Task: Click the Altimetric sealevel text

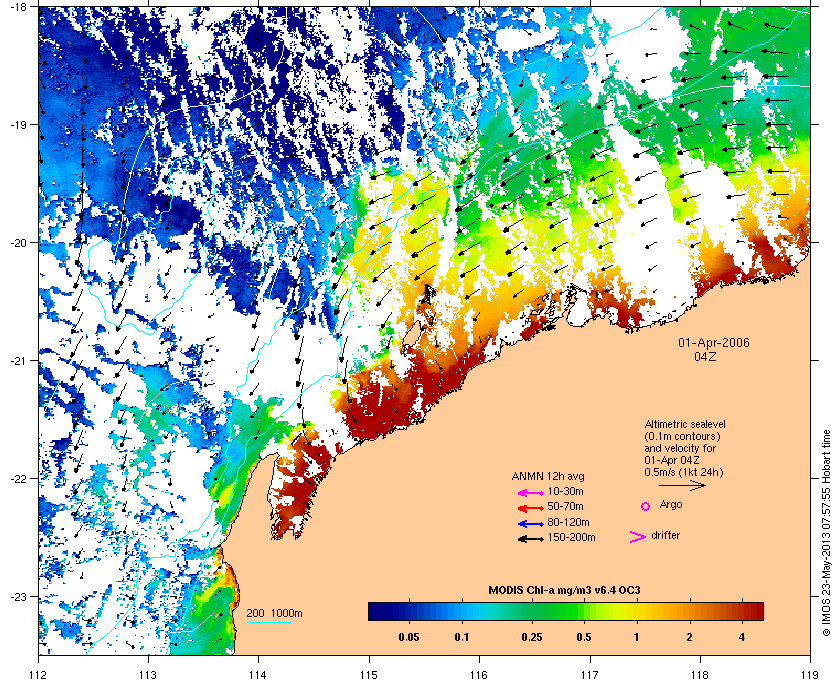Action: click(685, 424)
